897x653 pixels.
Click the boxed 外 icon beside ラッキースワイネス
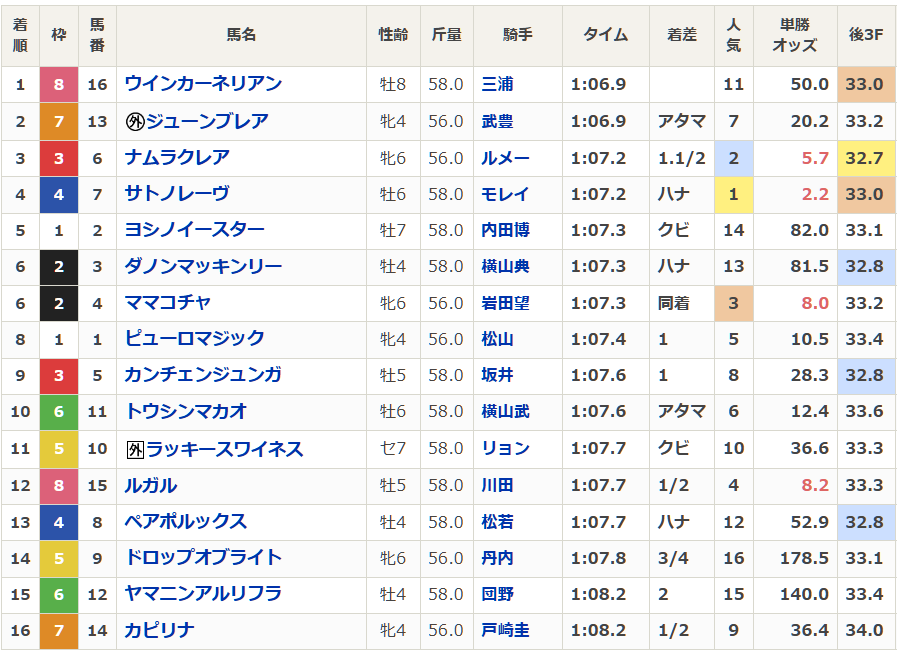(135, 450)
